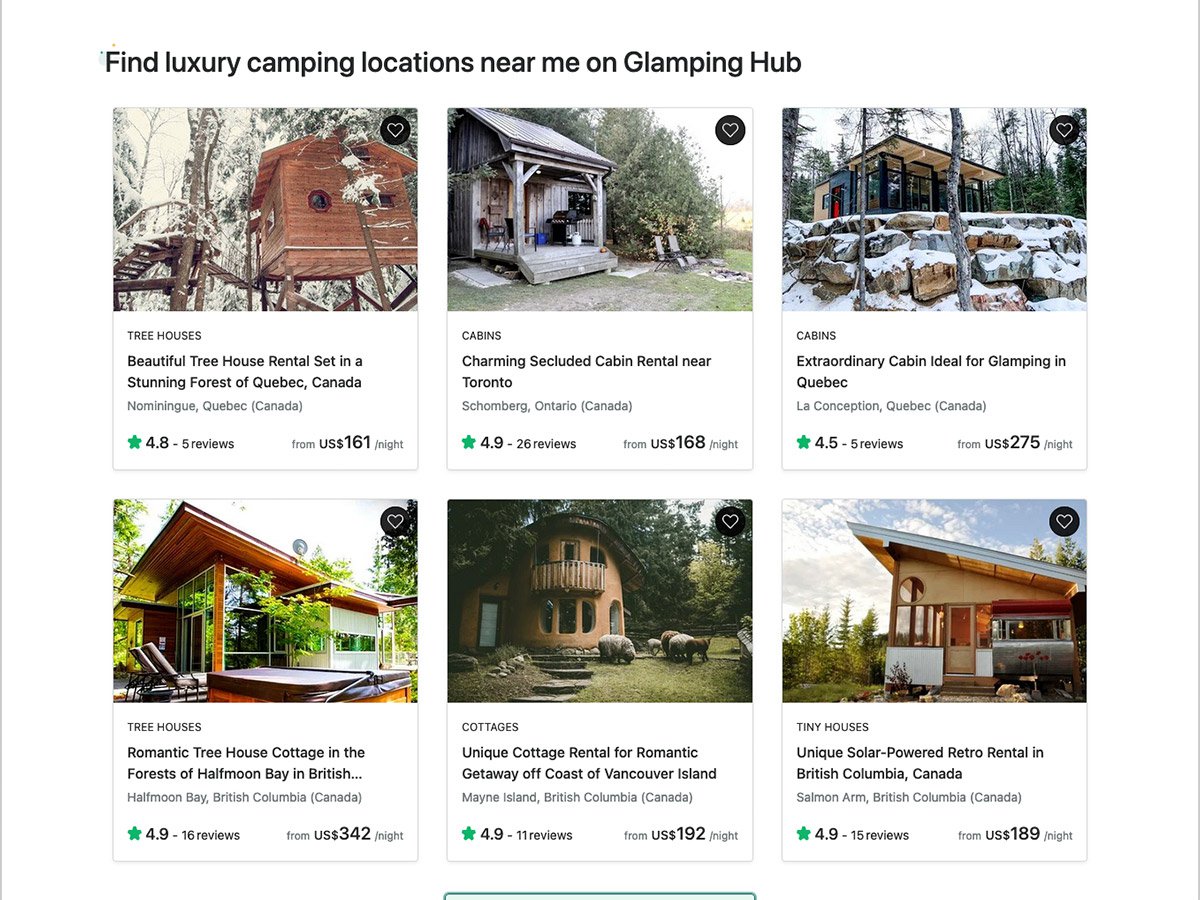This screenshot has width=1200, height=900.
Task: Click heart icon on Schomberg cabin listing
Action: [730, 130]
